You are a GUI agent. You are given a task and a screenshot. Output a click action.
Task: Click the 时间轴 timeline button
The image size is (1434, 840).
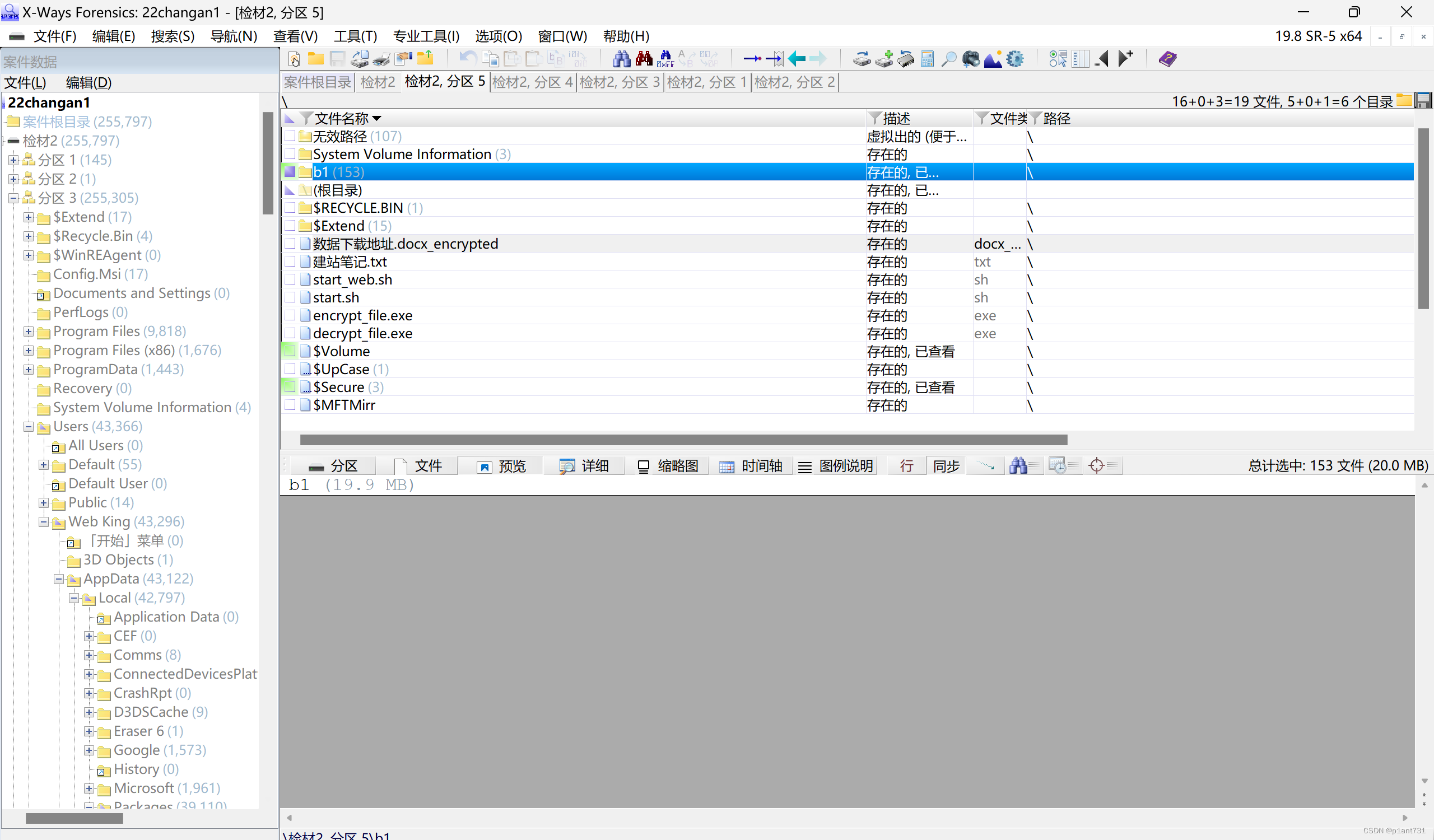pos(751,466)
